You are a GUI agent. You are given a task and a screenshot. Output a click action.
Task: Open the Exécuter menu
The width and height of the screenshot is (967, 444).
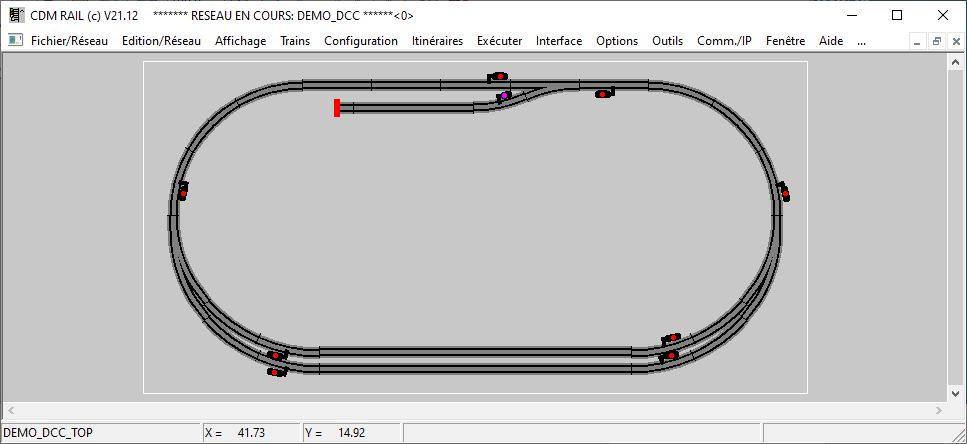[500, 41]
